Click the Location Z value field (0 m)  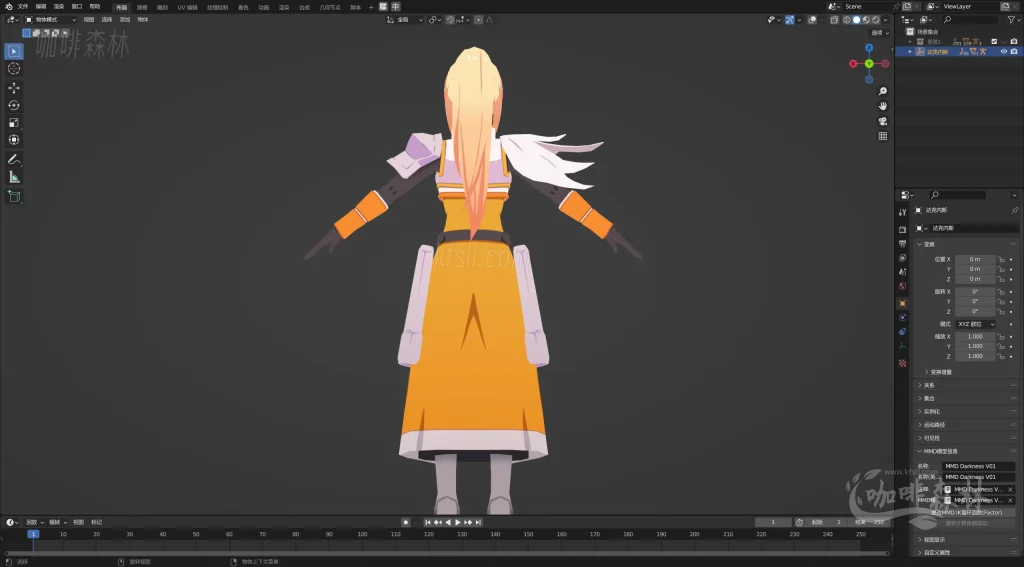975,279
